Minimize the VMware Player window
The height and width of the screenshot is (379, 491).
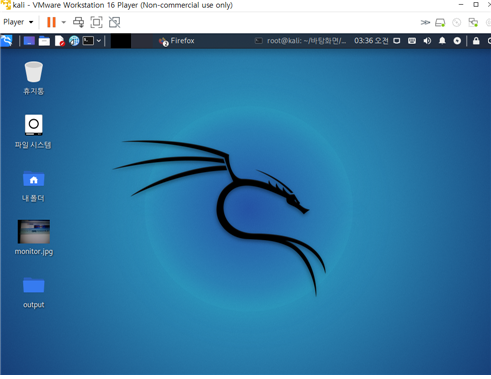(x=461, y=5)
